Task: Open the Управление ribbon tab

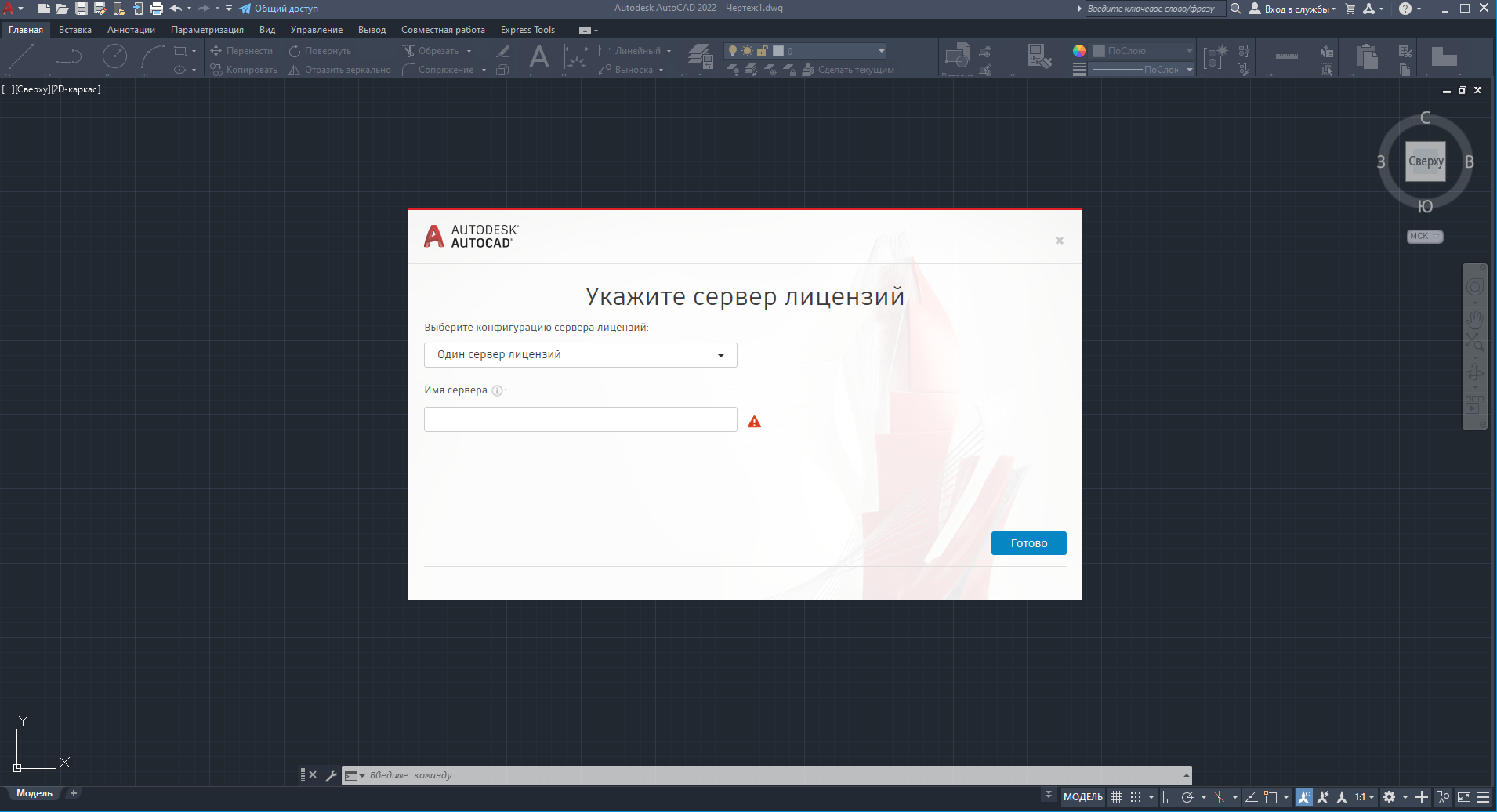Action: click(x=317, y=30)
